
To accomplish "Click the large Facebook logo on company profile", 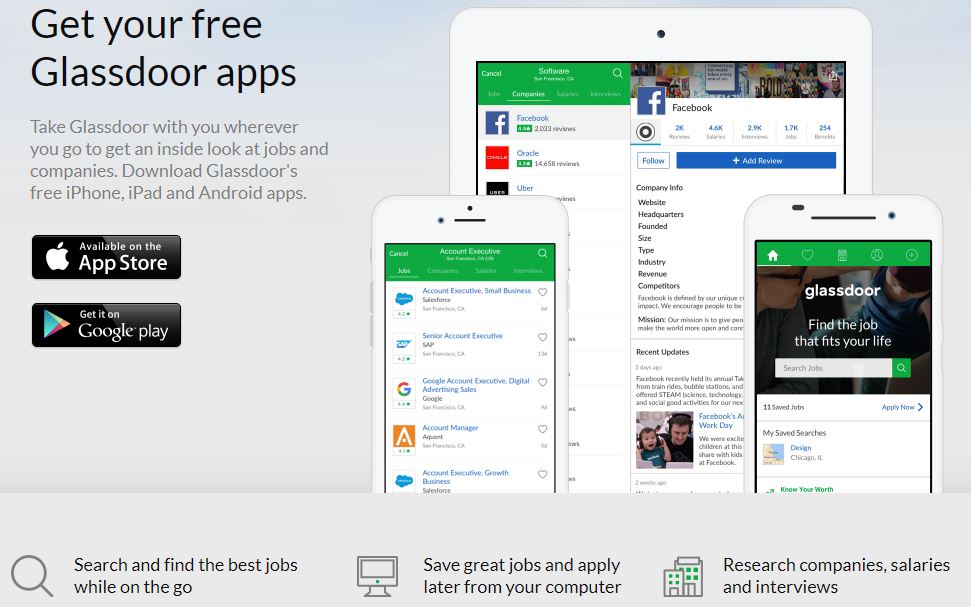I will [651, 100].
